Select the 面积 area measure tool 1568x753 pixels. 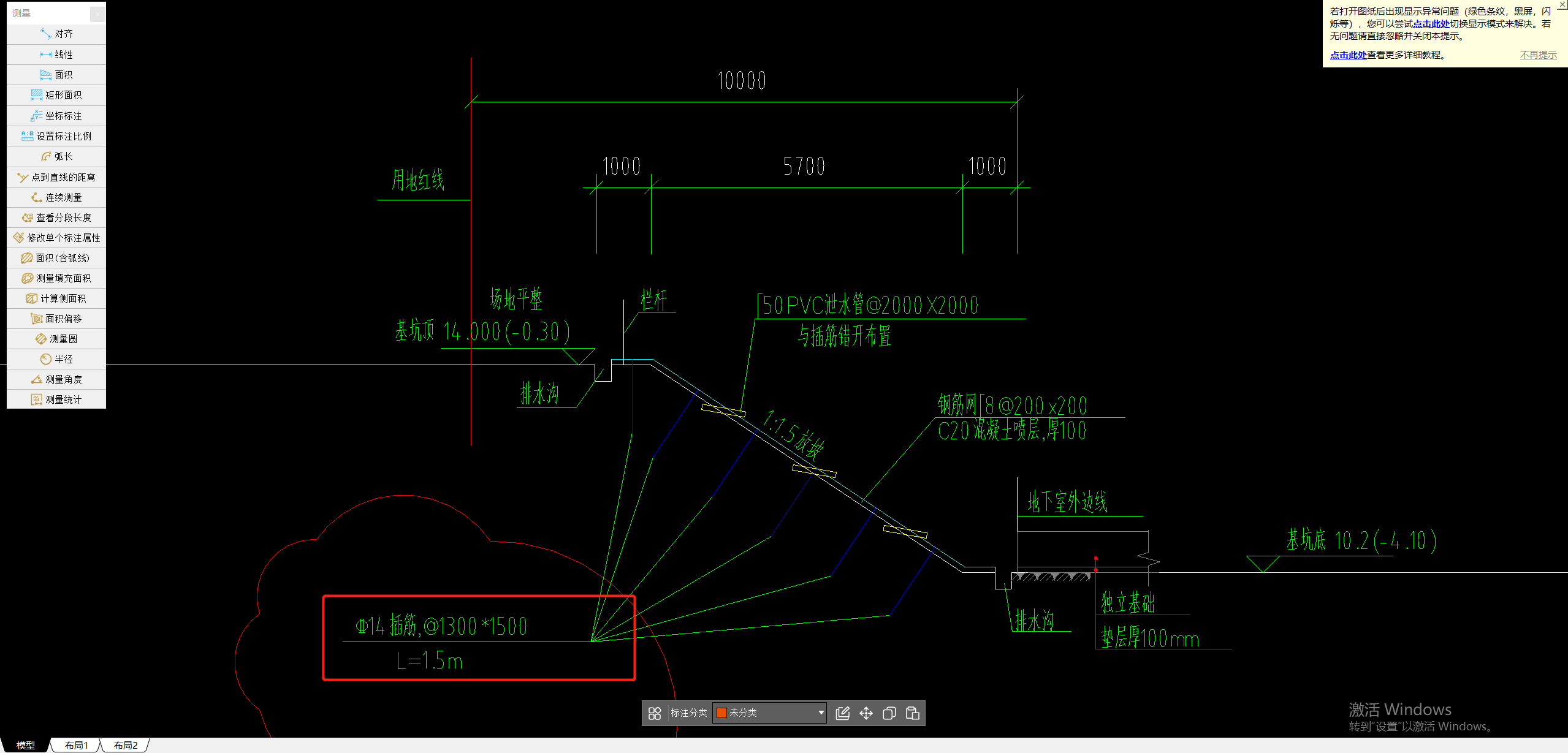point(56,75)
